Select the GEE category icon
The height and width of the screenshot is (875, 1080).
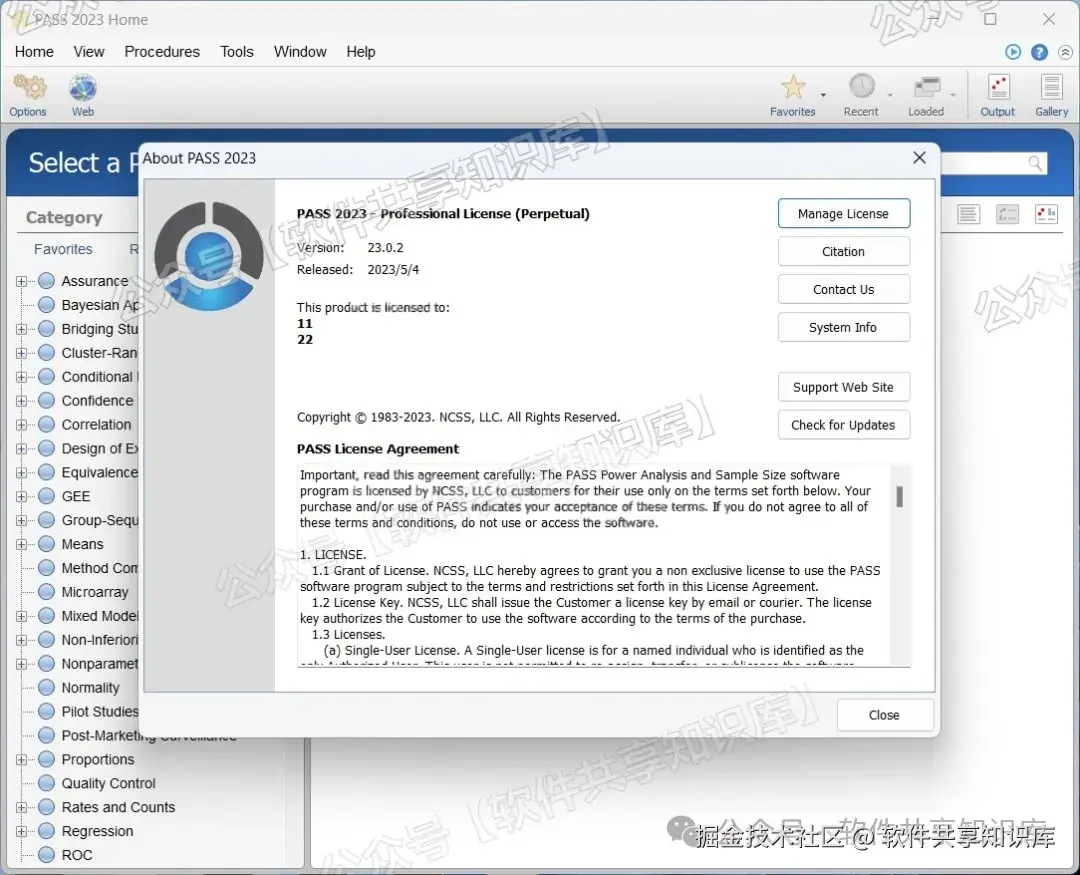tap(47, 496)
